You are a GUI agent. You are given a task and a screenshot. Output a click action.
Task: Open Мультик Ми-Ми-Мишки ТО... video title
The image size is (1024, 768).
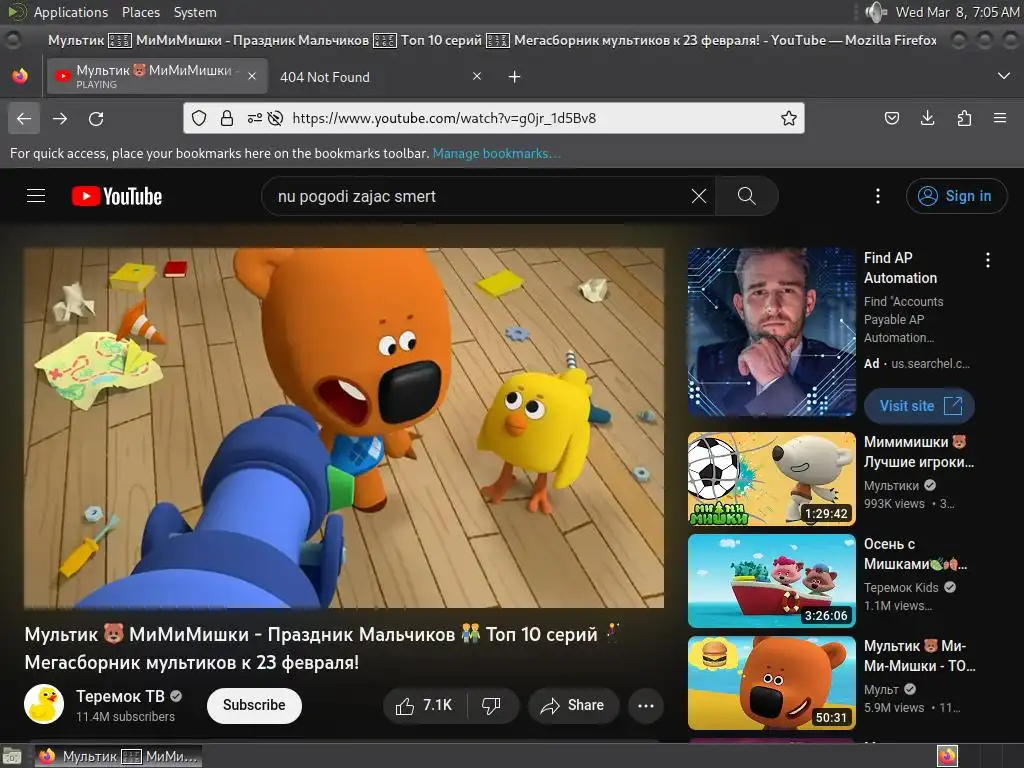point(920,656)
